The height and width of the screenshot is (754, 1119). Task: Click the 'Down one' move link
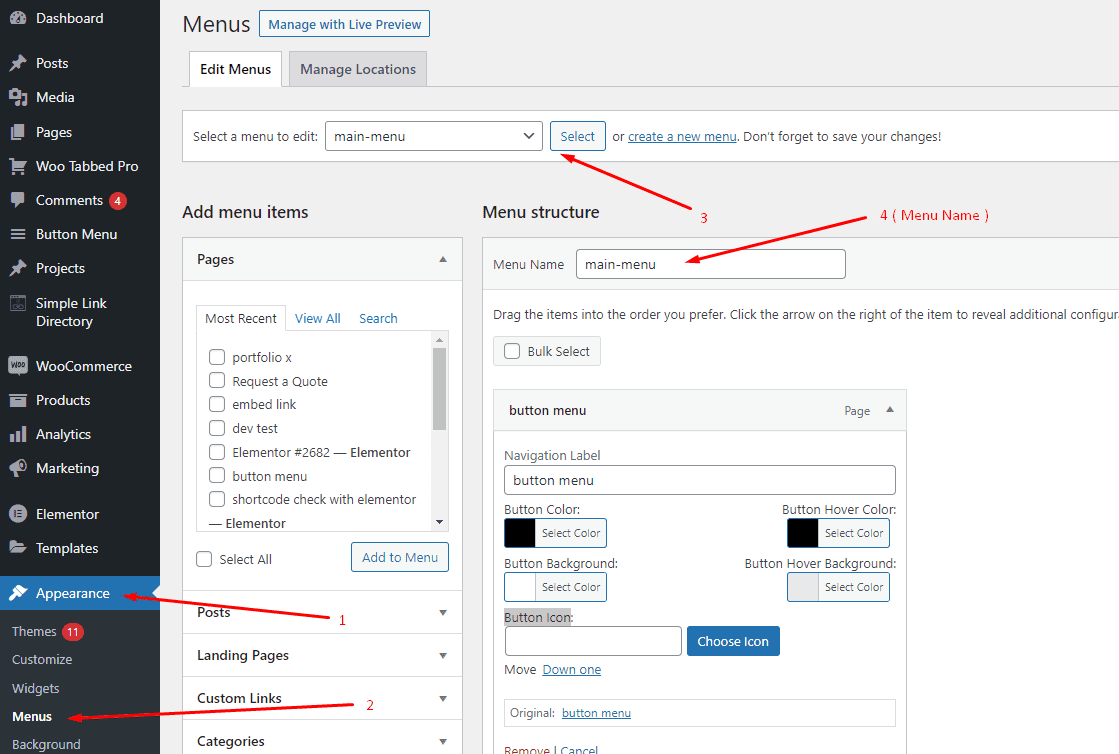coord(572,670)
